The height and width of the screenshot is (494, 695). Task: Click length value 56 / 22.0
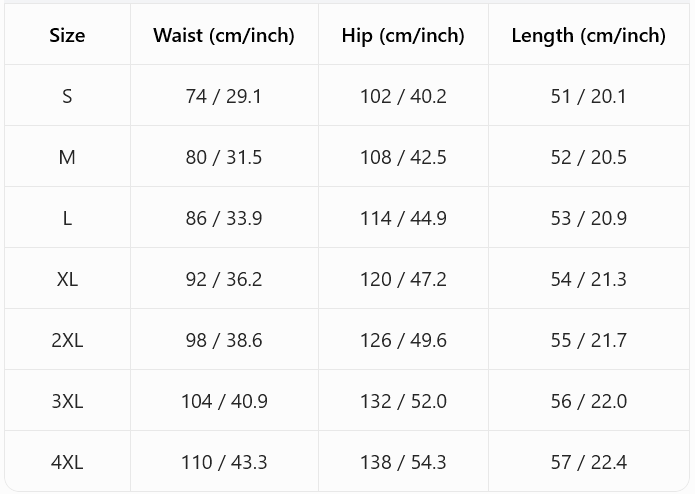(588, 401)
